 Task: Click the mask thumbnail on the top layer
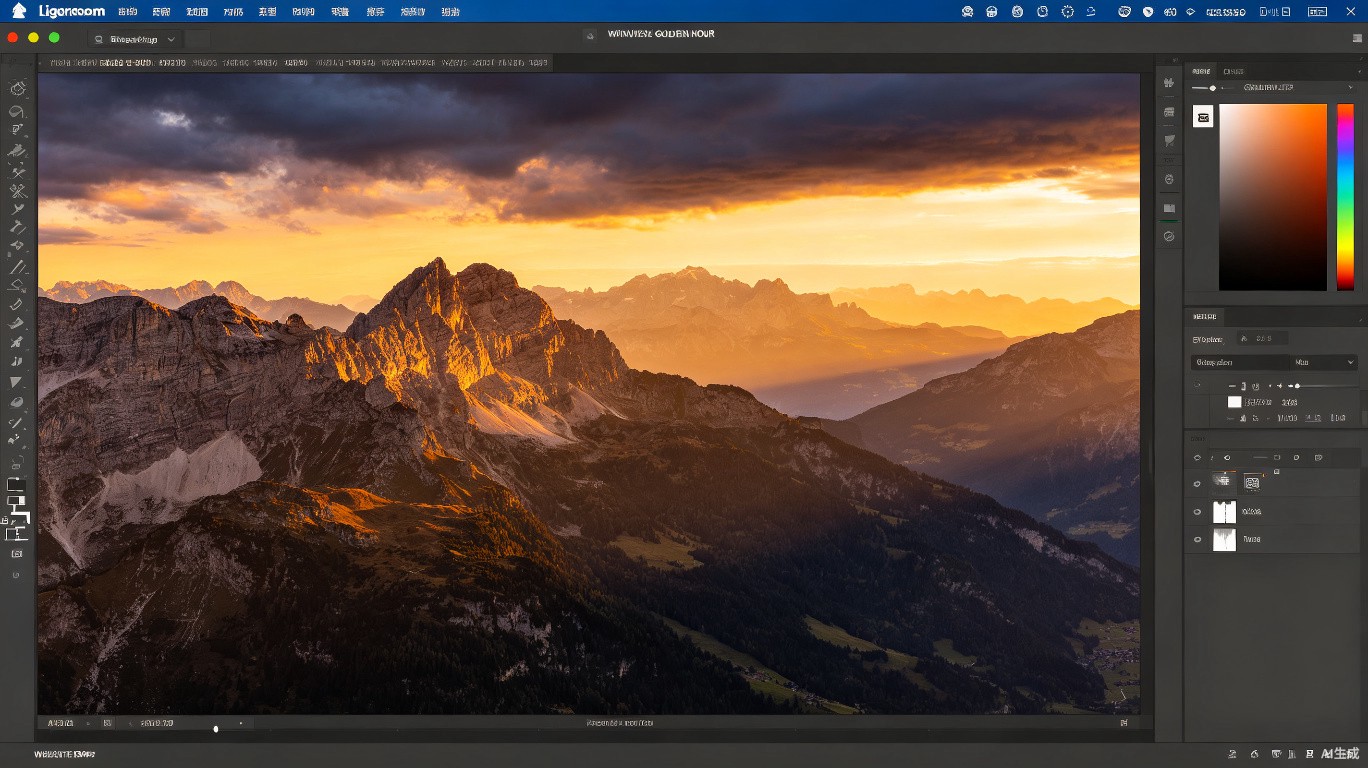[1251, 482]
